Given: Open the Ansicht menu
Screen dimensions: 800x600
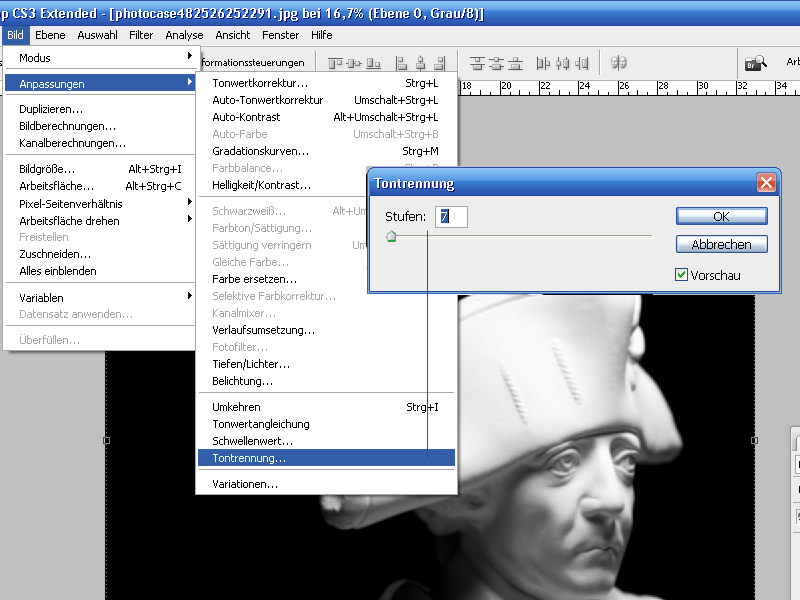Looking at the screenshot, I should pos(233,35).
